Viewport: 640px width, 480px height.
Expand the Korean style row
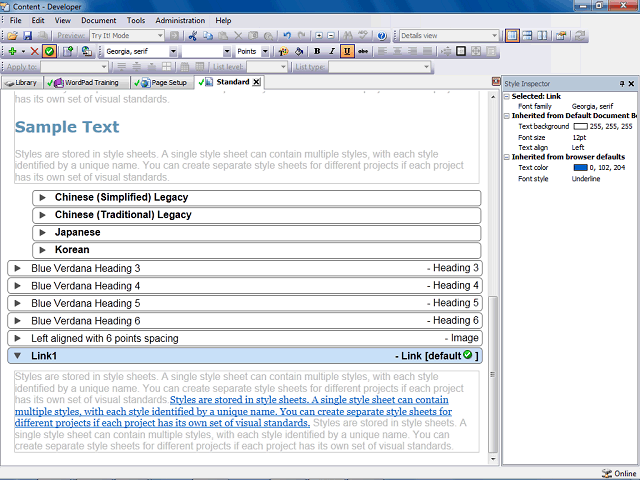pyautogui.click(x=42, y=250)
